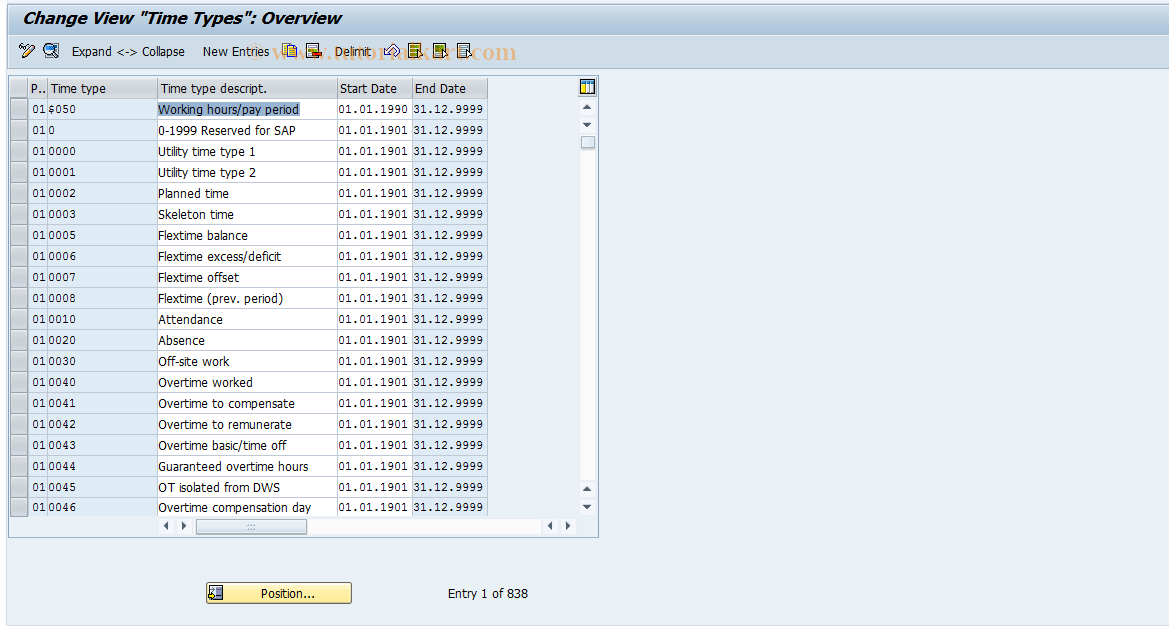
Task: Click the Delimit button
Action: [x=353, y=51]
